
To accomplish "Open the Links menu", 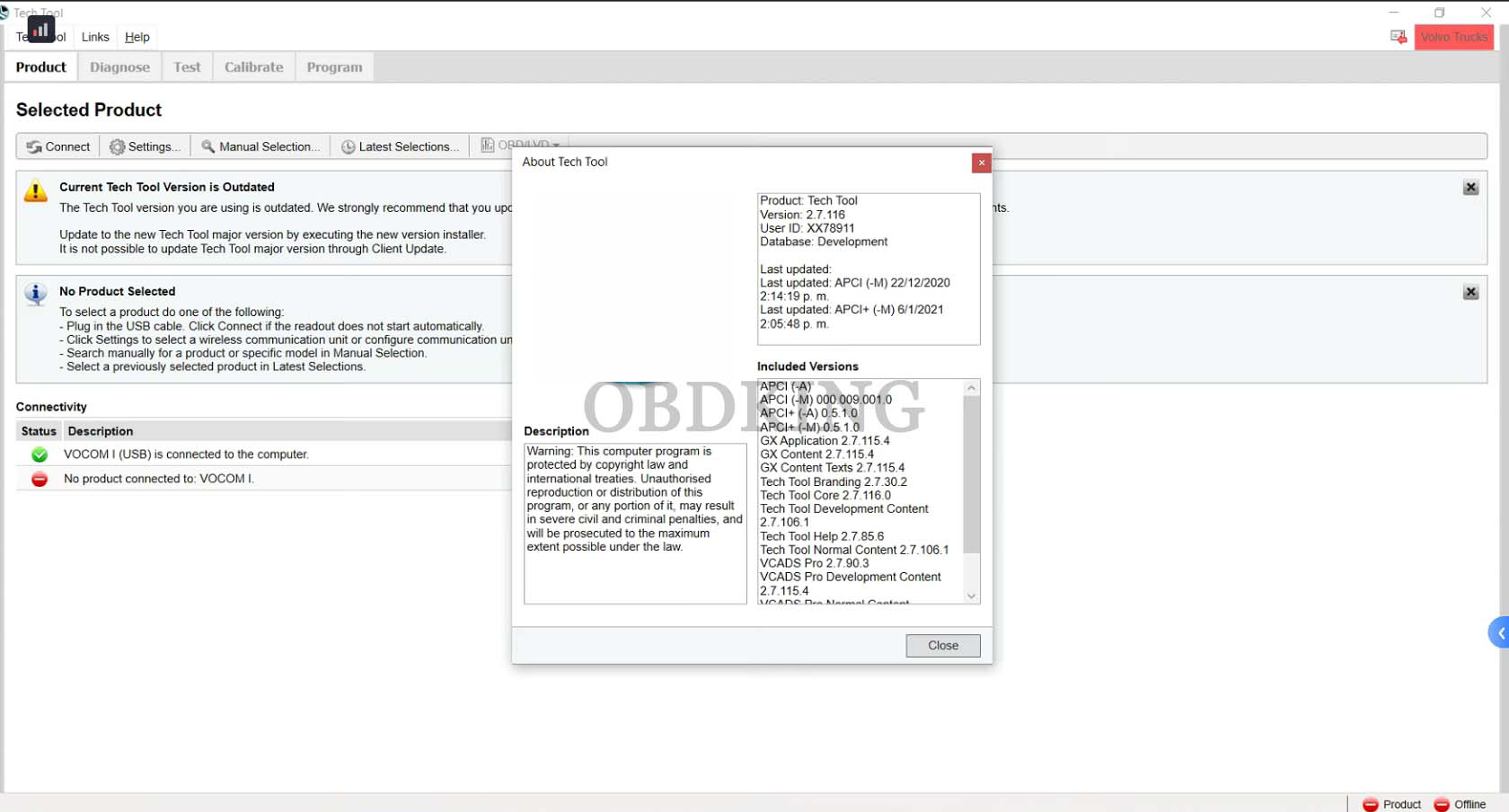I will 95,37.
